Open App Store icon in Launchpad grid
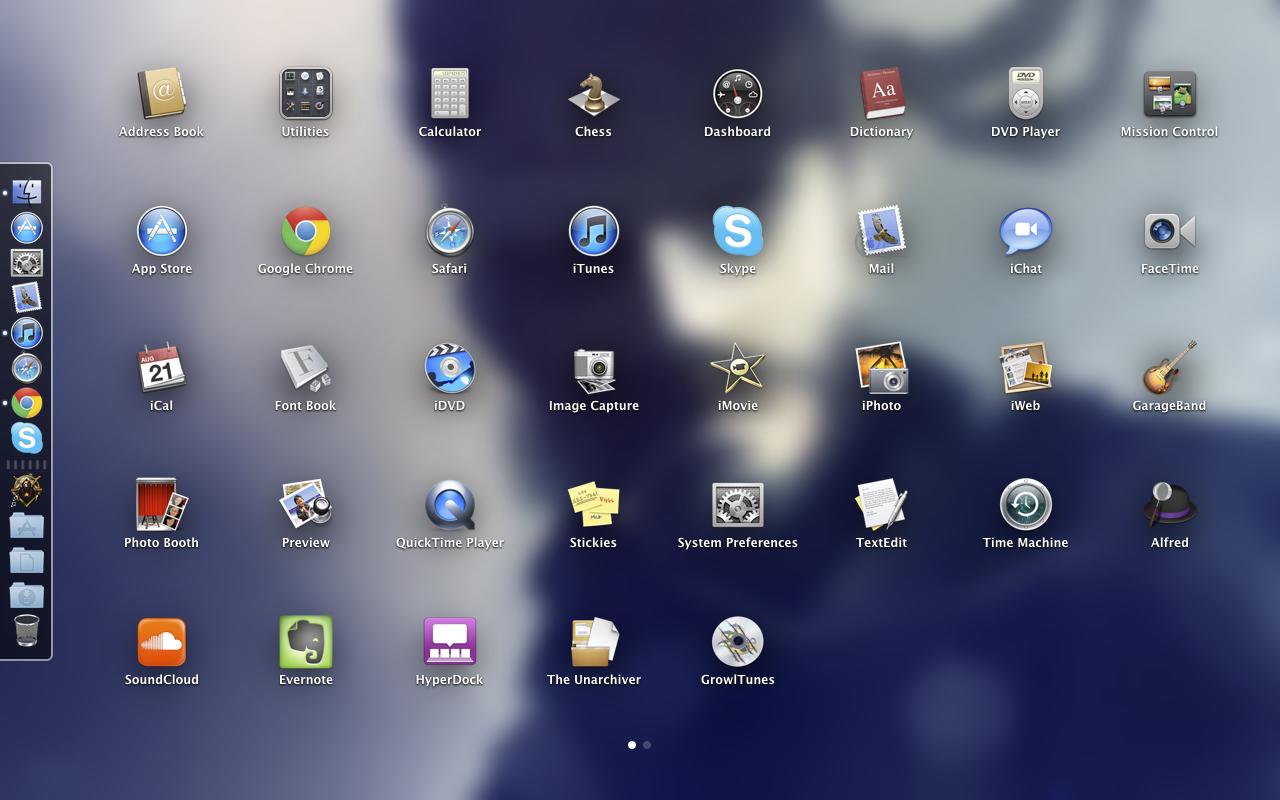 coord(161,231)
